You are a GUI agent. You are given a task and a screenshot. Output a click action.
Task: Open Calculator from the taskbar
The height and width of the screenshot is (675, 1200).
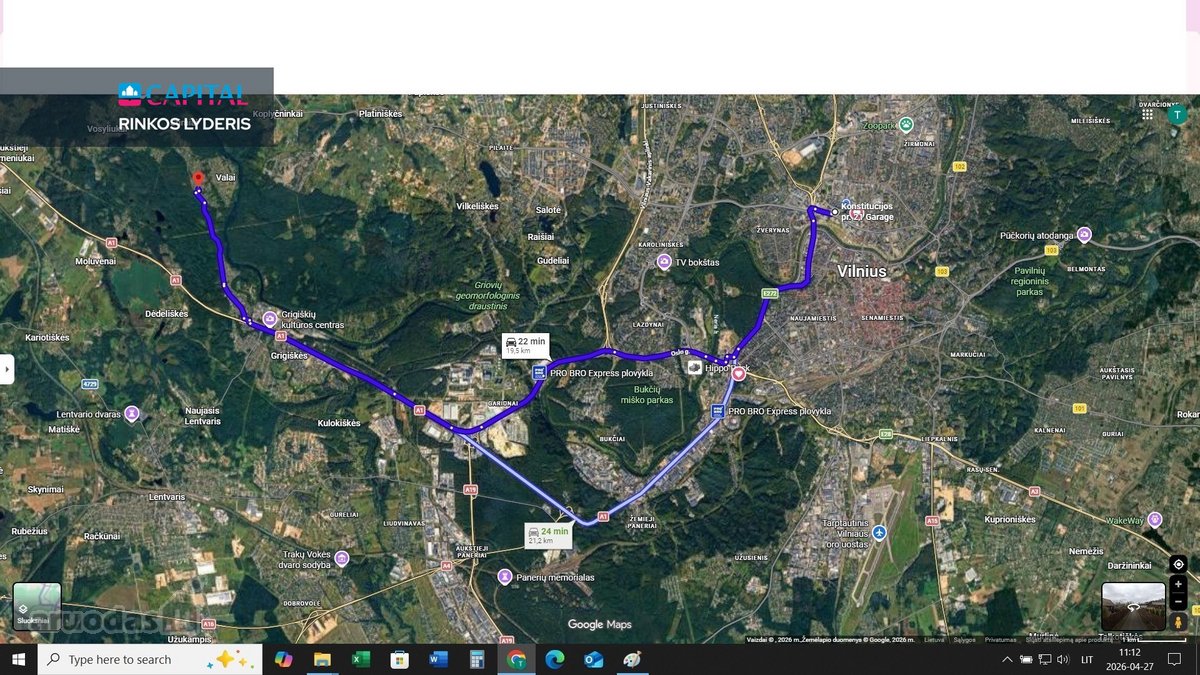click(x=477, y=659)
